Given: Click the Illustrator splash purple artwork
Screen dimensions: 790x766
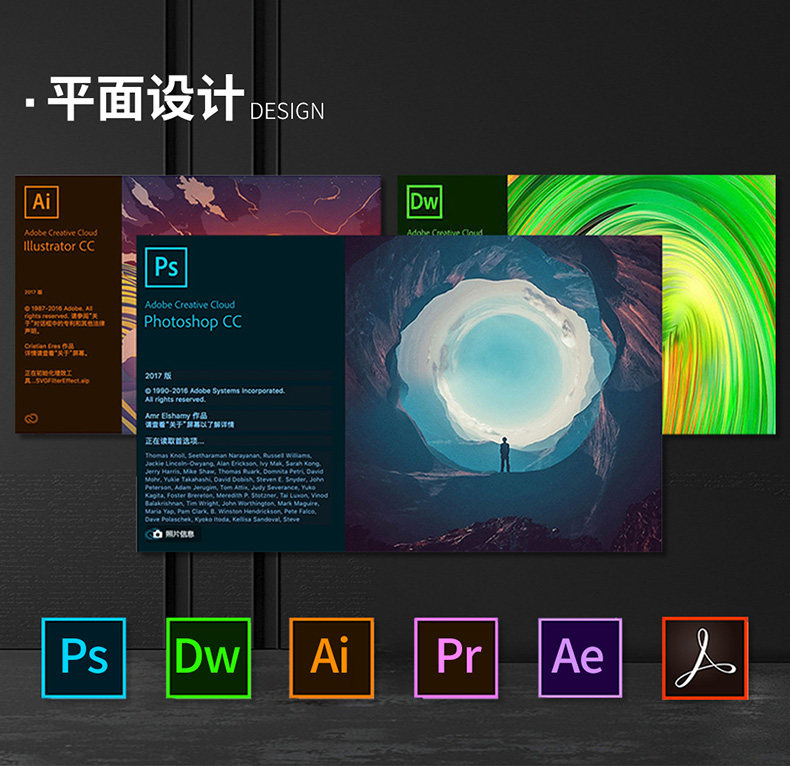Looking at the screenshot, I should click(251, 205).
